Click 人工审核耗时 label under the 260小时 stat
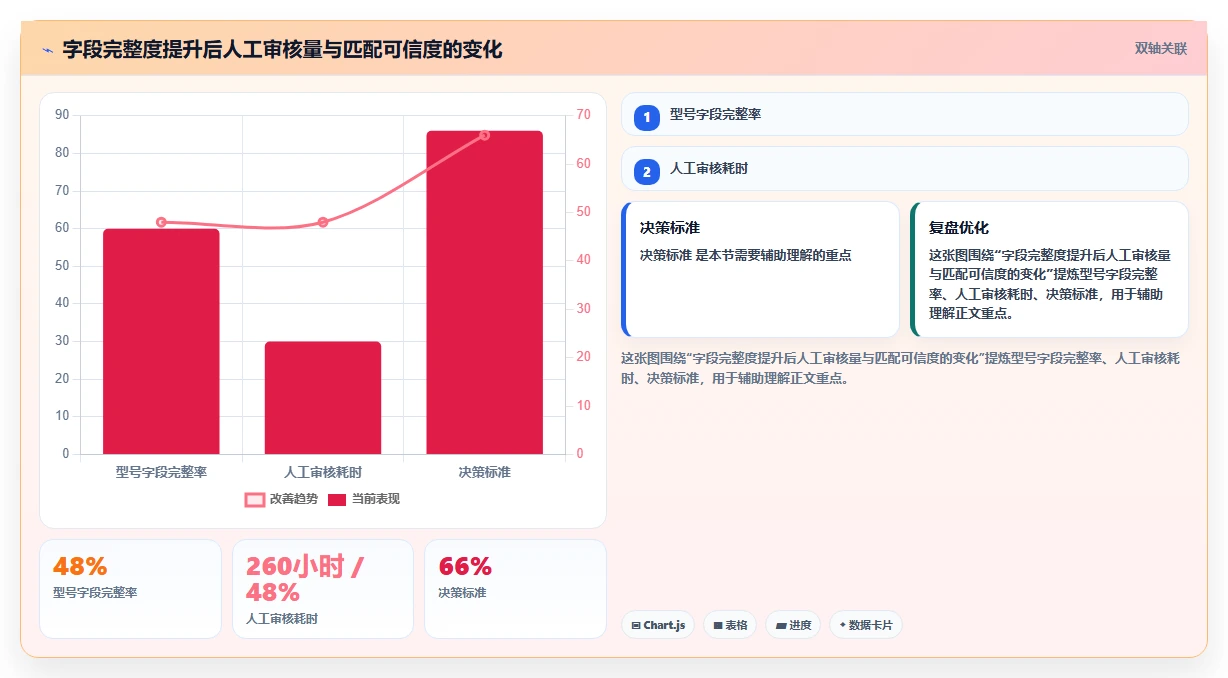1228x678 pixels. pos(282,618)
